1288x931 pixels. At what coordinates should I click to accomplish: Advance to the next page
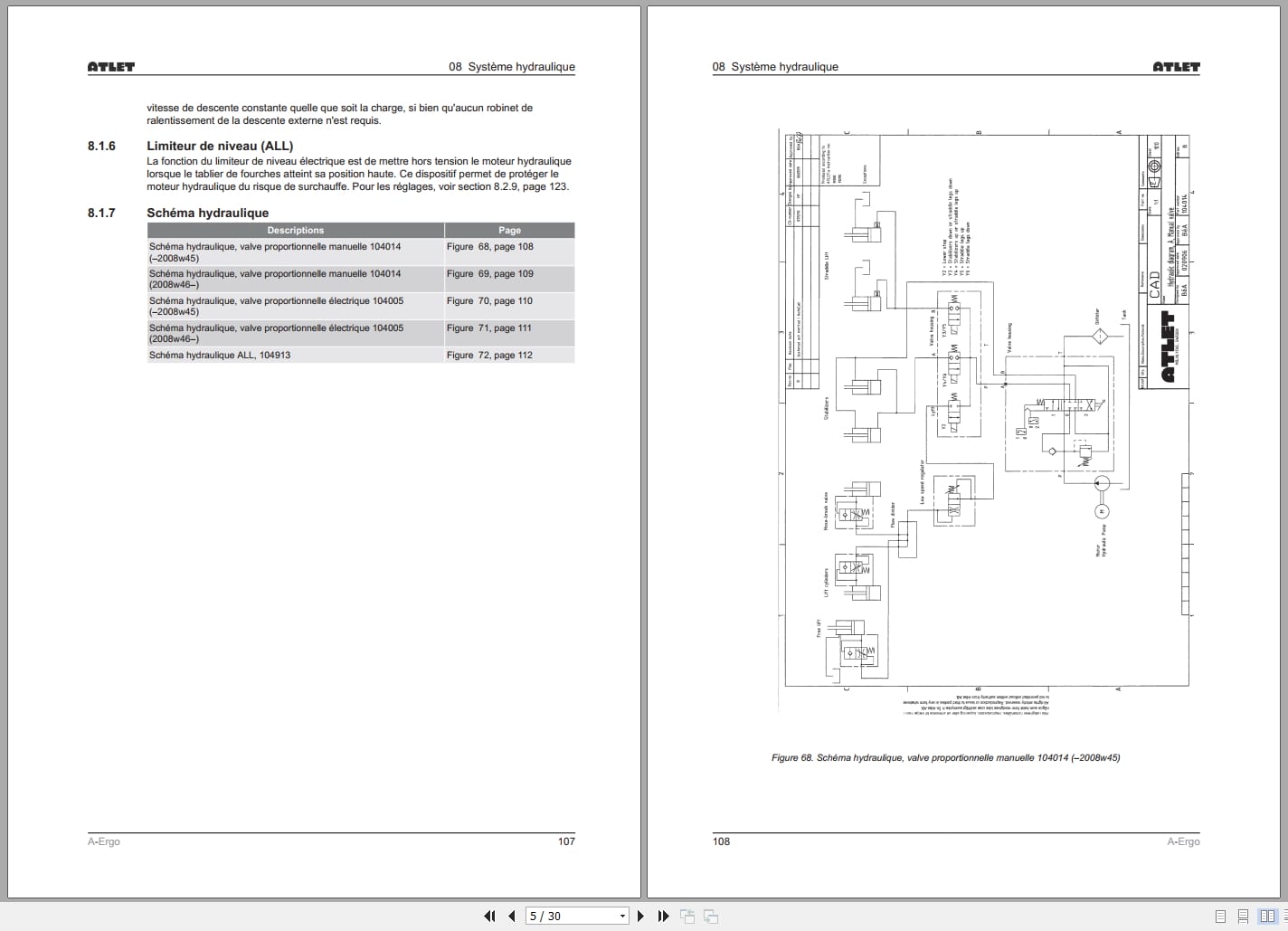click(640, 916)
